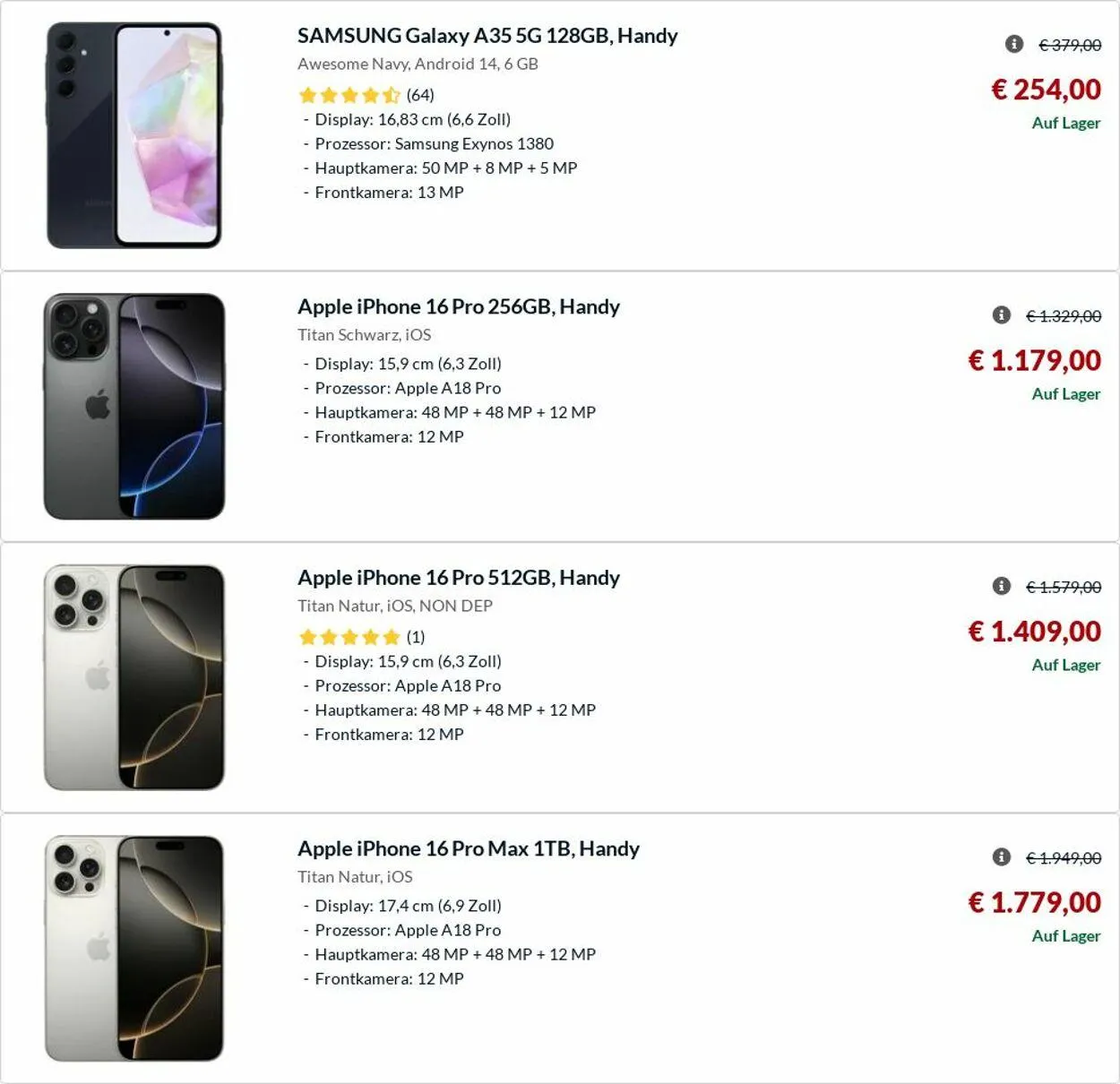Open price info icon for iPhone 16 Pro 512GB
This screenshot has width=1120, height=1084.
point(1002,586)
